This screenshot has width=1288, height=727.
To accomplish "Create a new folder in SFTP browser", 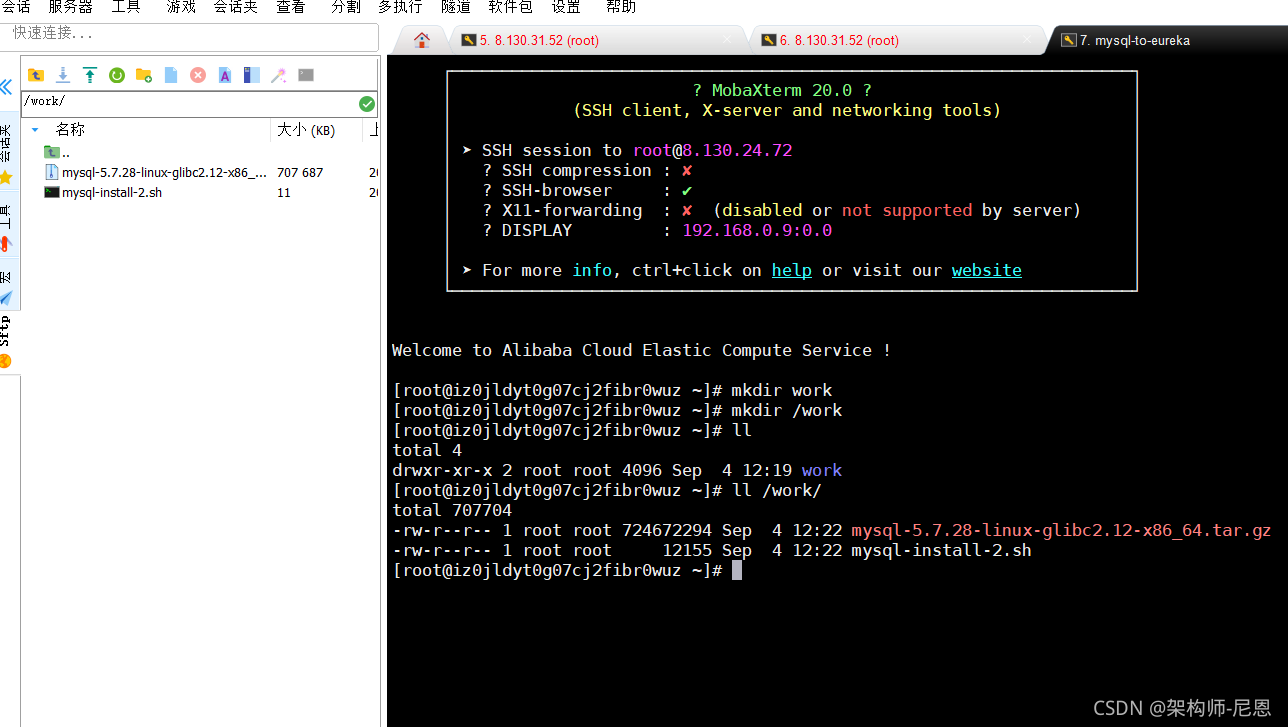I will [144, 75].
